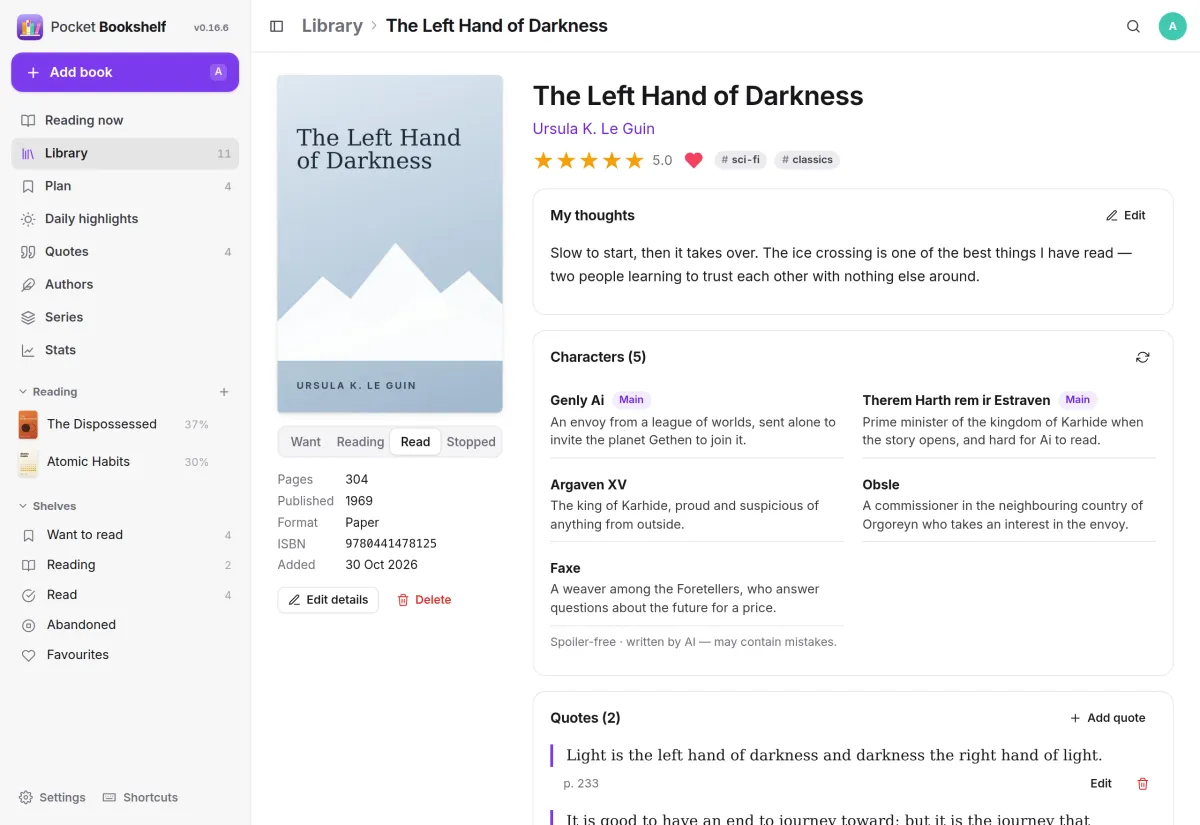Open the Quotes section in the sidebar
The image size is (1200, 825).
pos(125,252)
